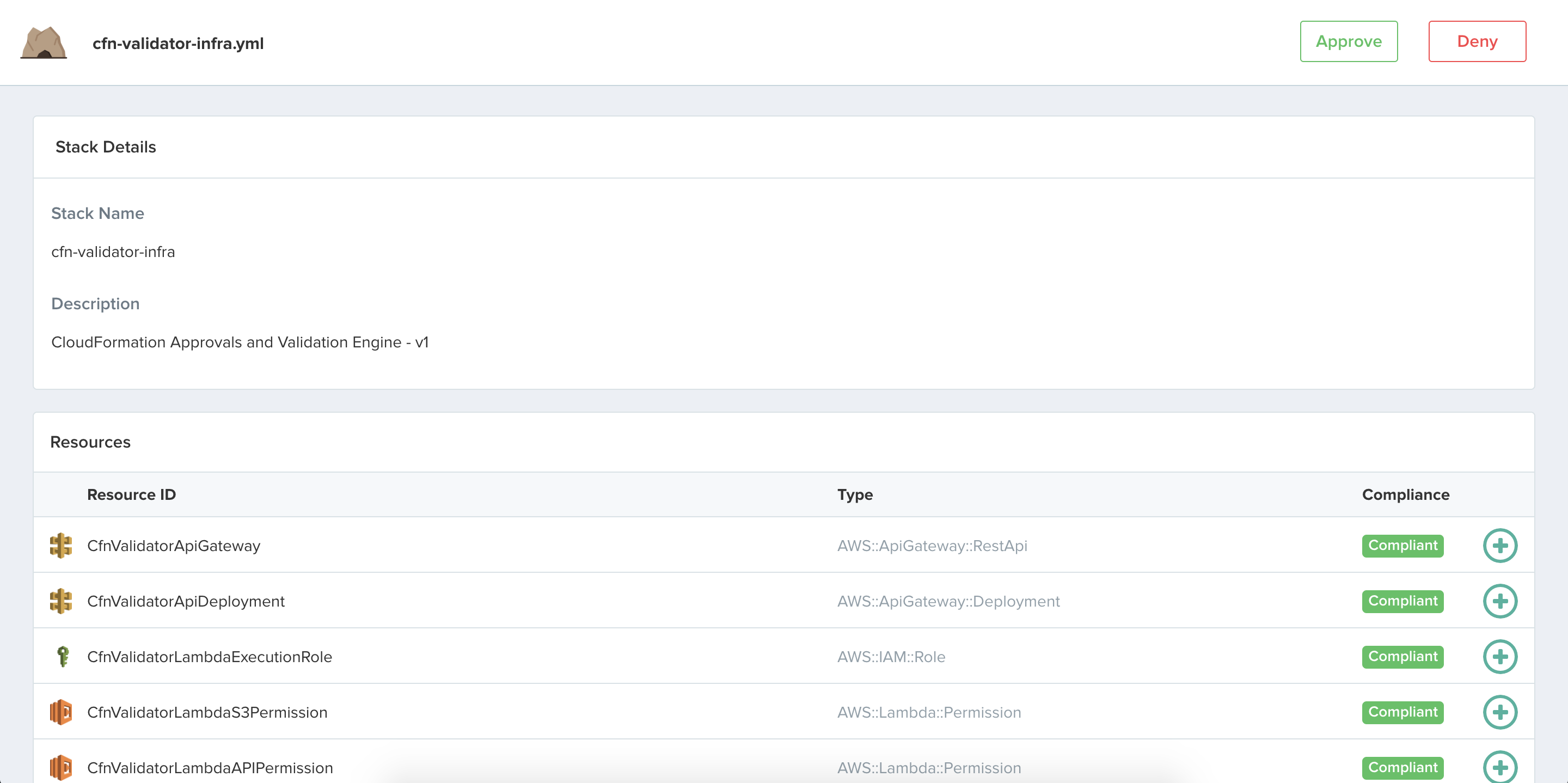Click the API Gateway icon beside CfnValidatorApiGateway
This screenshot has height=783, width=1568.
61,546
